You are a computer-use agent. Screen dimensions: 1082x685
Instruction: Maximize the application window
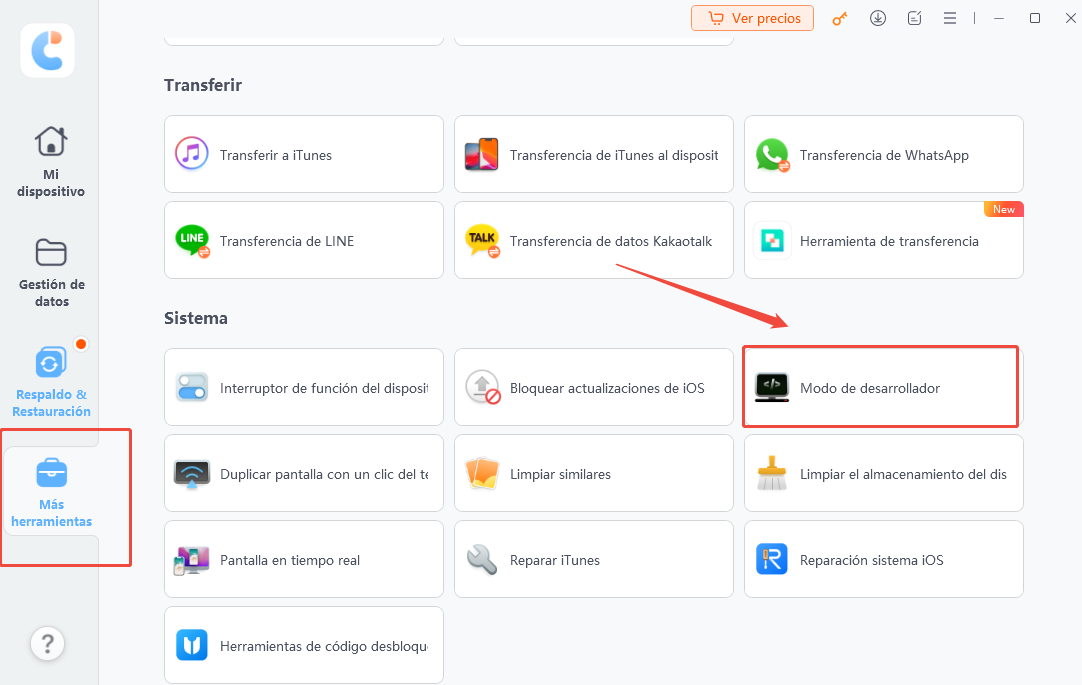(1034, 19)
